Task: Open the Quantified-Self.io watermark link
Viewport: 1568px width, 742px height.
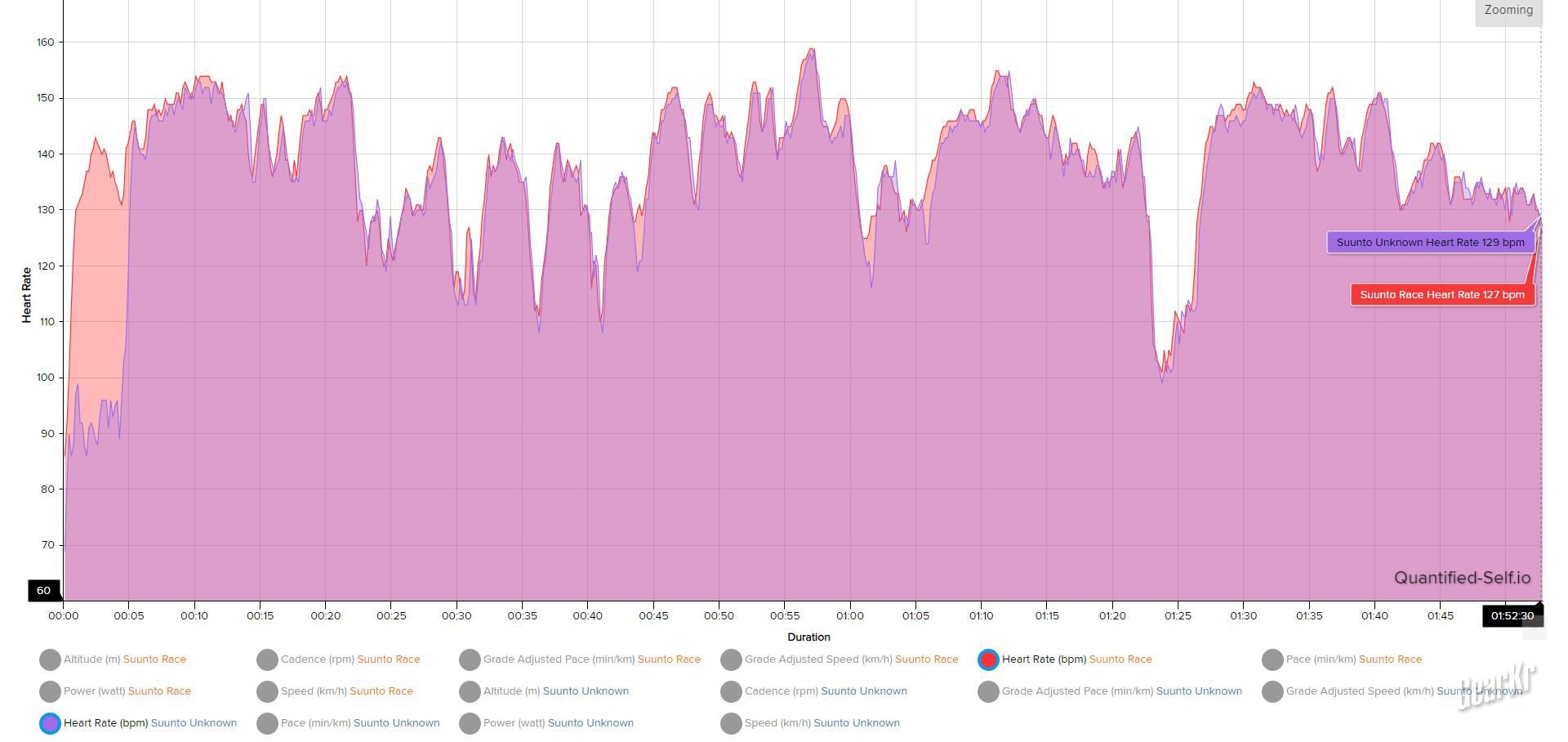Action: [x=1462, y=578]
